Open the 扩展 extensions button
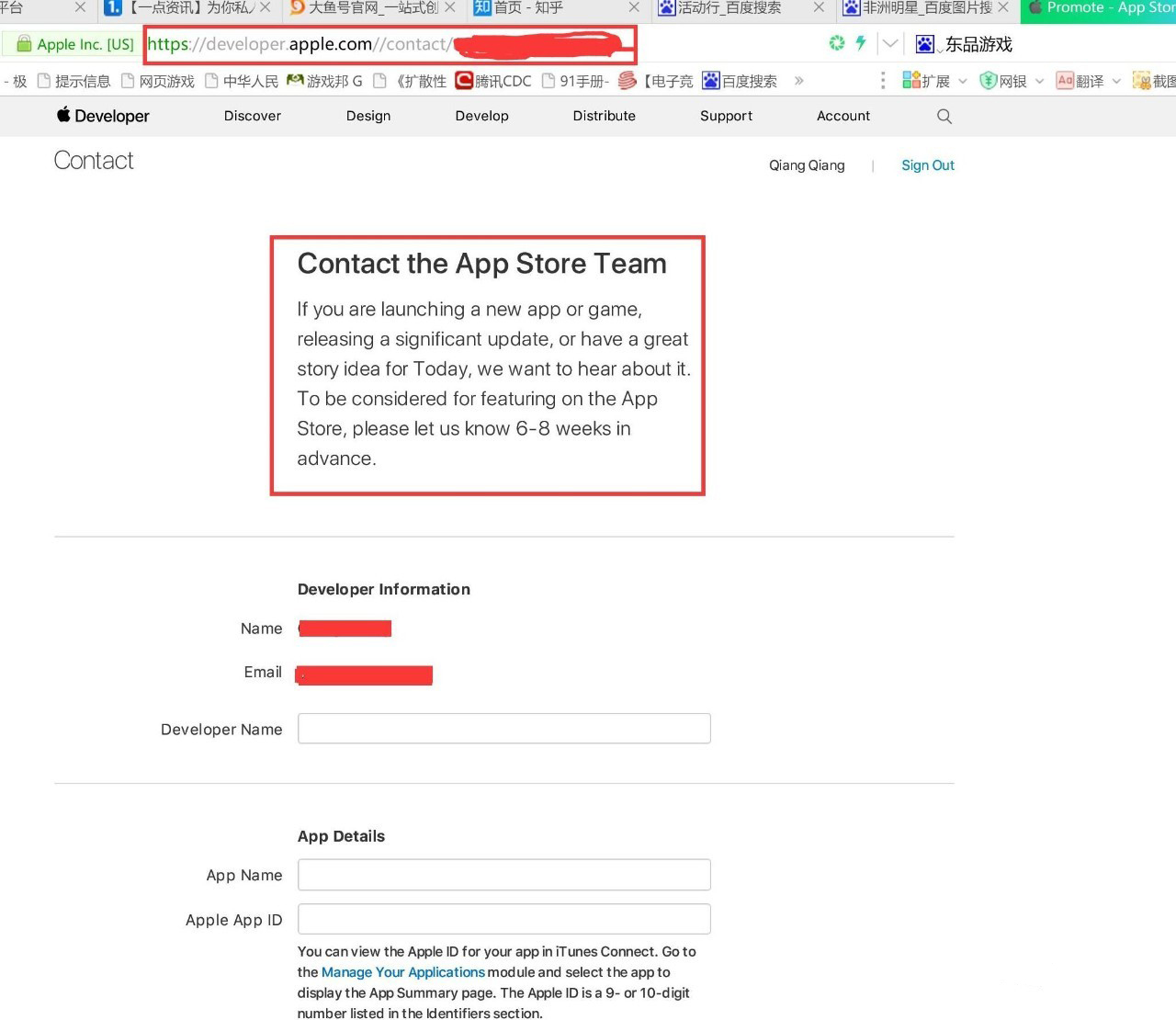 [926, 81]
